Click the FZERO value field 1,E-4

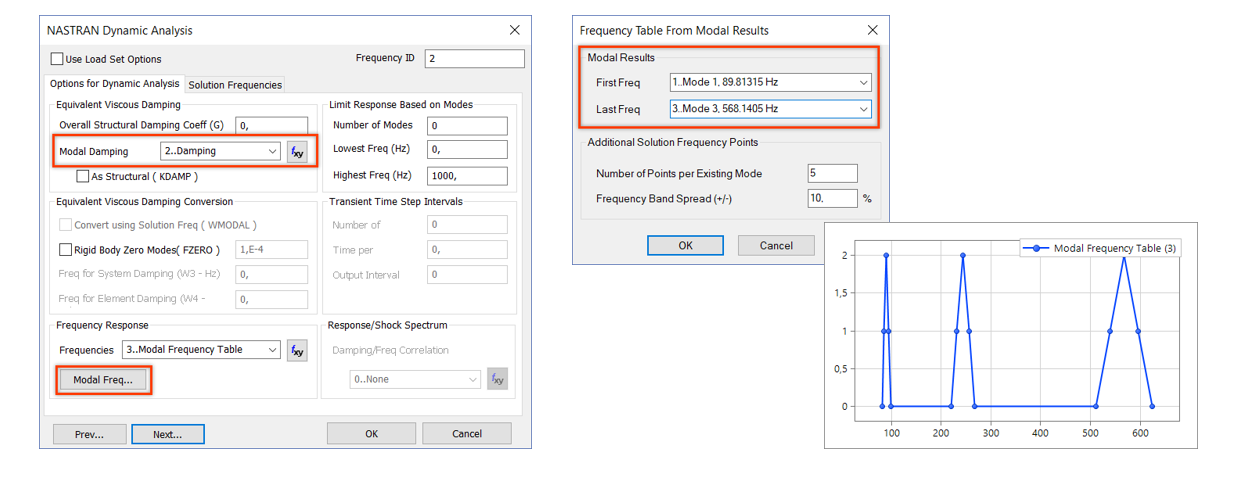[271, 250]
